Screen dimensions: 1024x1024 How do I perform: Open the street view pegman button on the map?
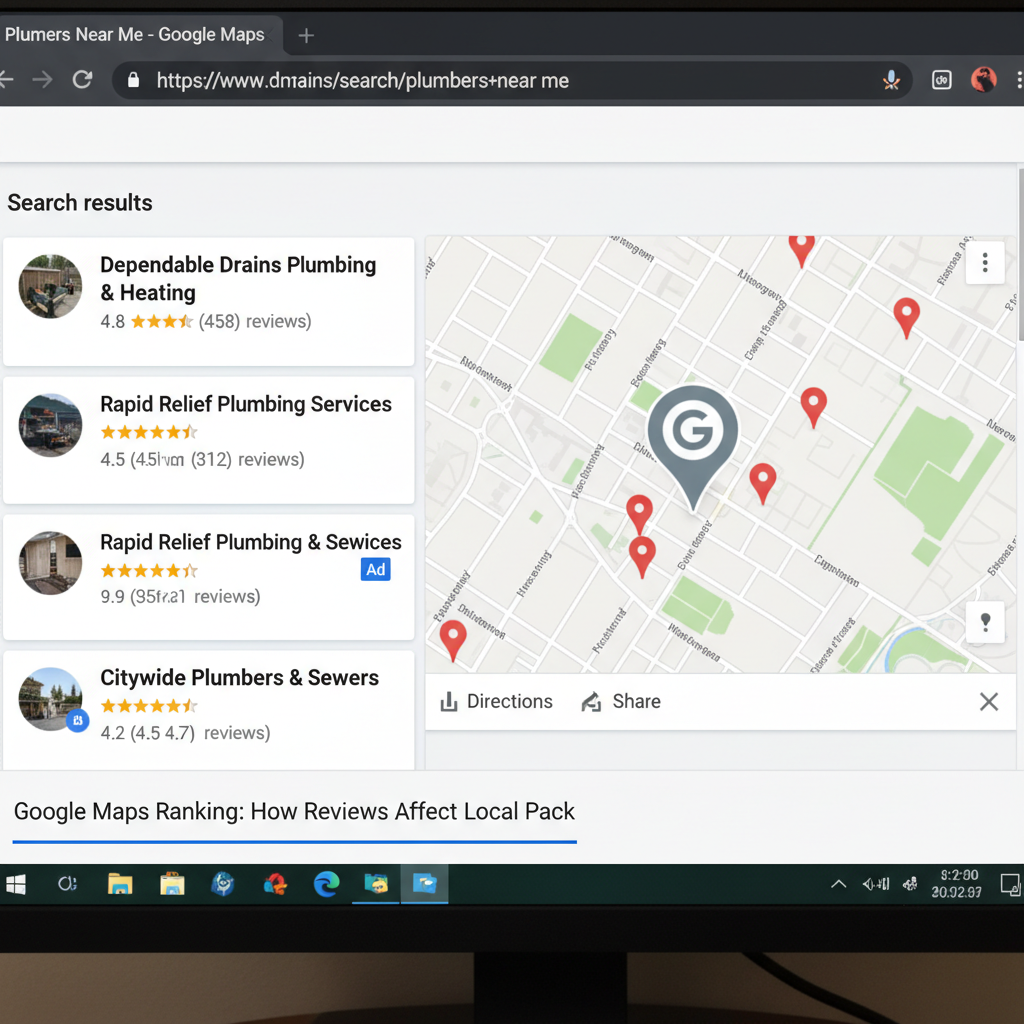985,622
